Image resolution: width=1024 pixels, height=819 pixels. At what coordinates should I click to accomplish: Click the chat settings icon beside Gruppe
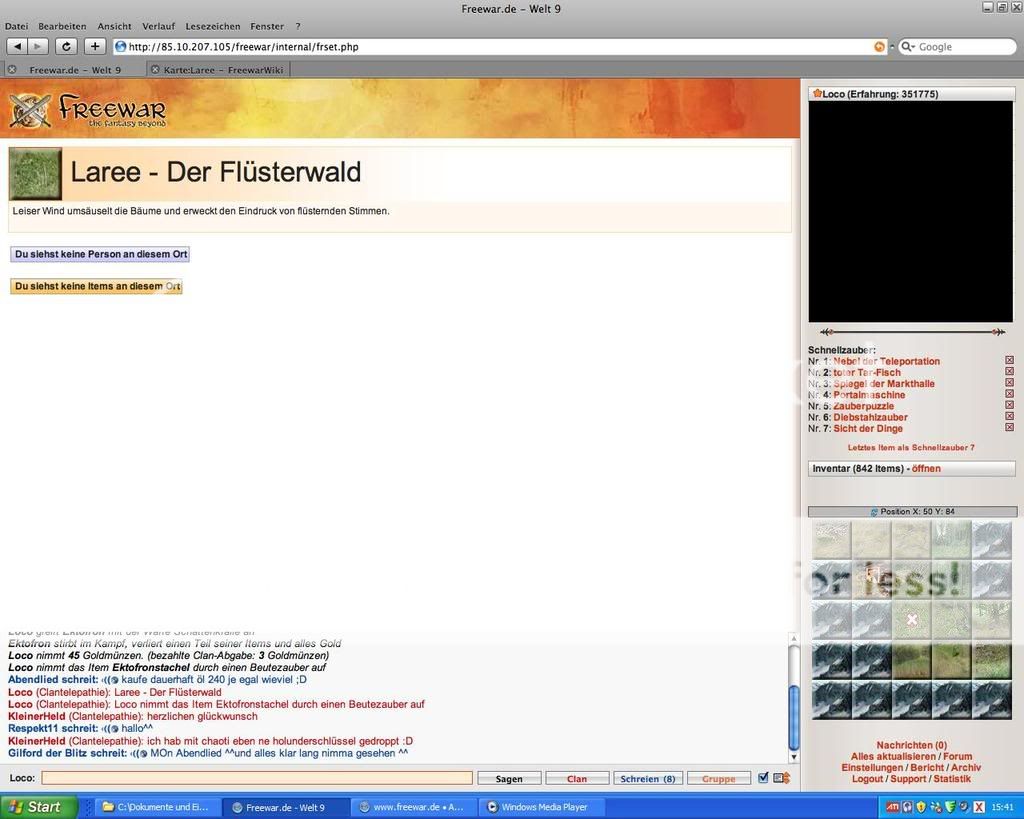coord(782,778)
